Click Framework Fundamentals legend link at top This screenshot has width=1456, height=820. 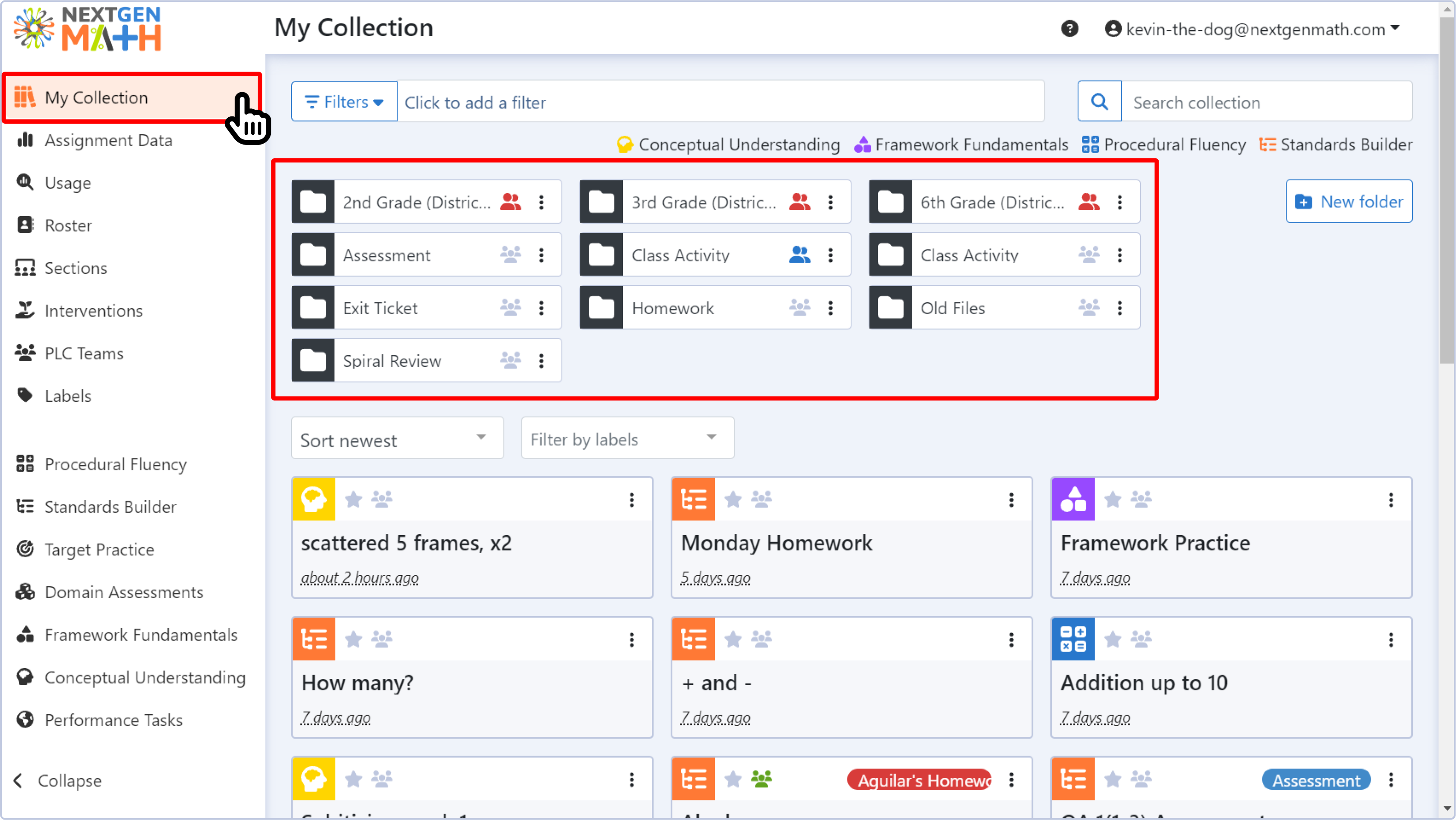click(961, 145)
